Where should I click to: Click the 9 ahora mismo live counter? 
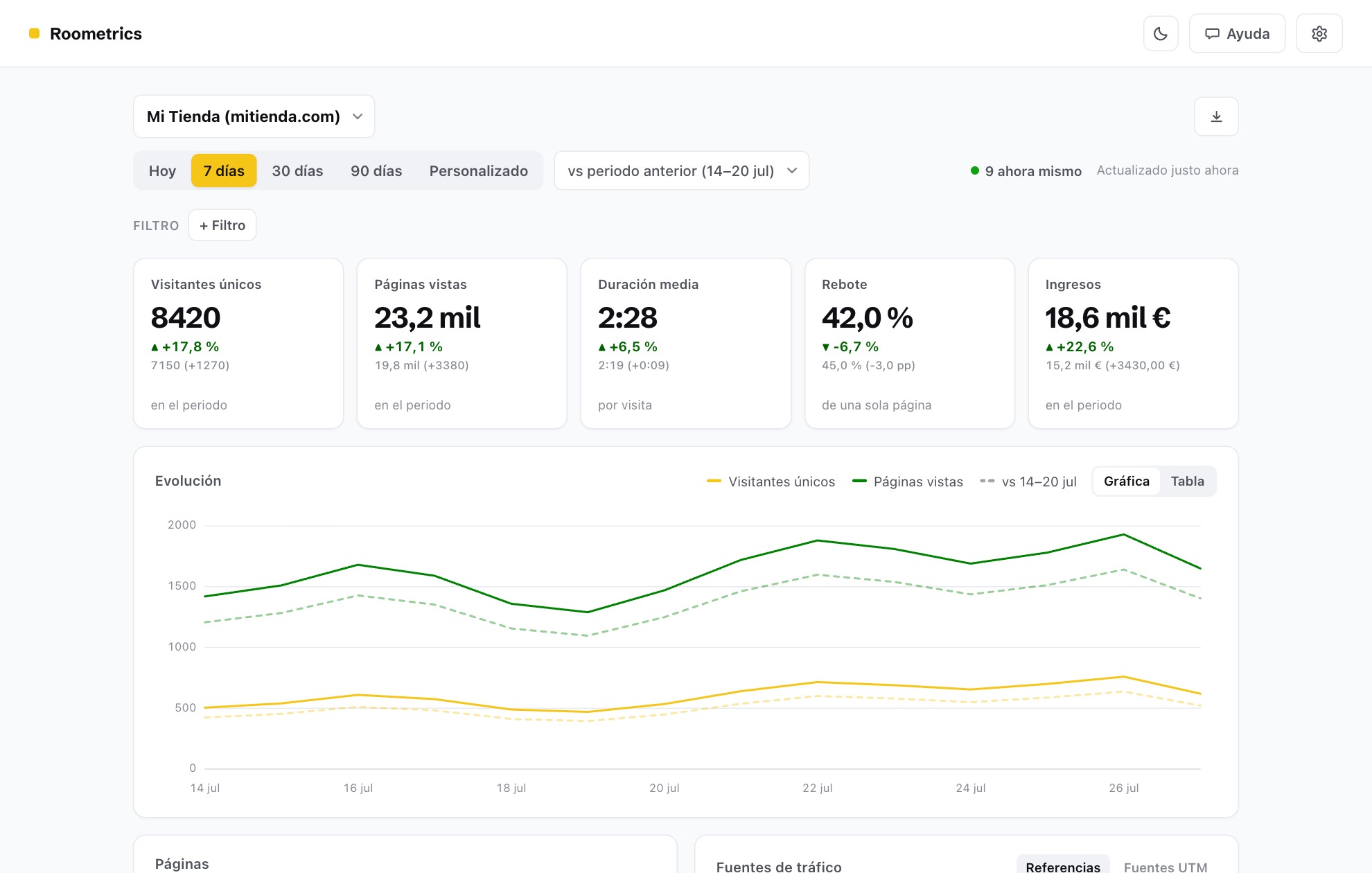tap(1033, 170)
